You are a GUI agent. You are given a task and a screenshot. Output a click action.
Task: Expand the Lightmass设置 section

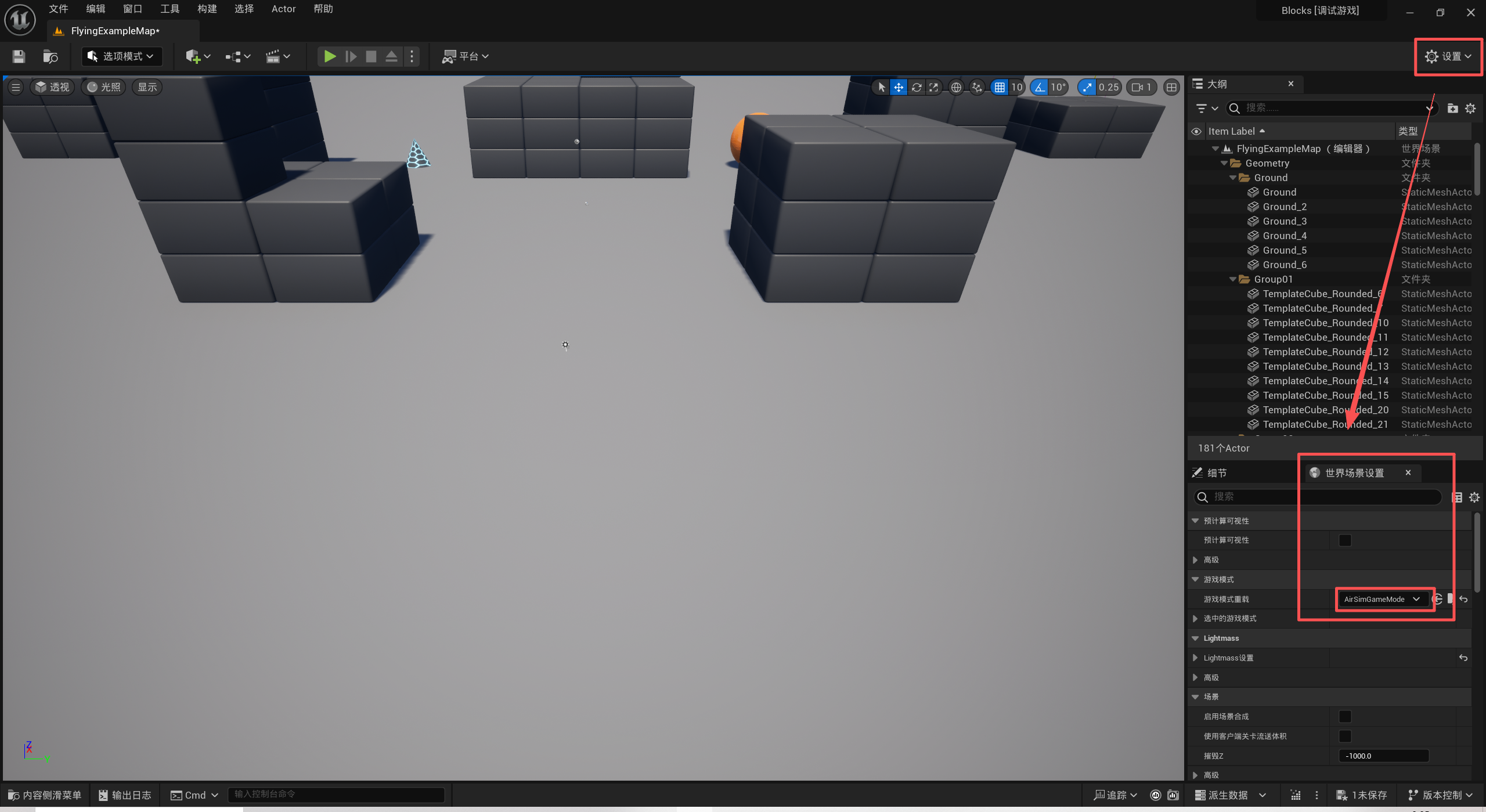pyautogui.click(x=1195, y=658)
